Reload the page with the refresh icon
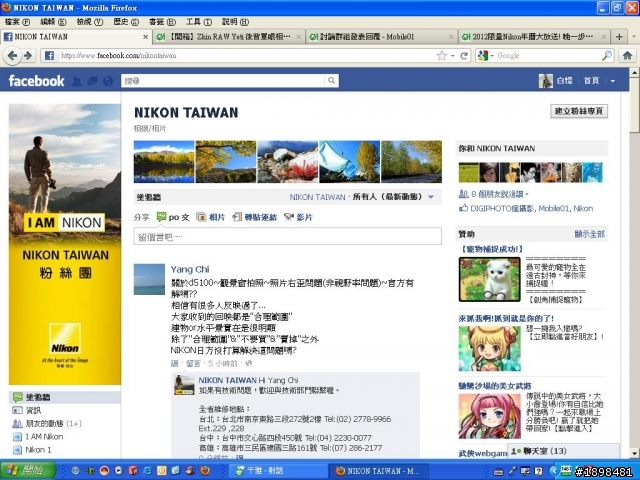Image resolution: width=640 pixels, height=480 pixels. coord(464,56)
